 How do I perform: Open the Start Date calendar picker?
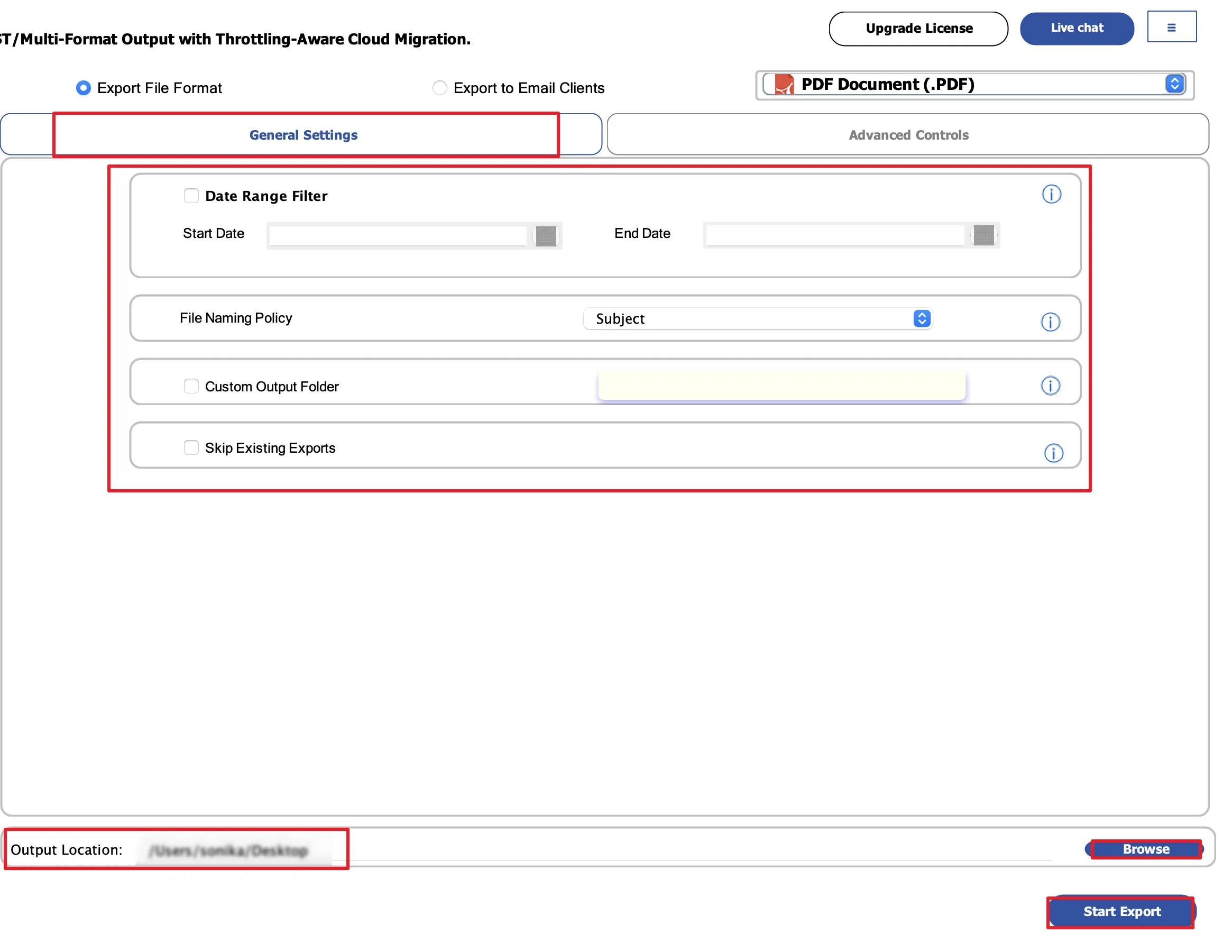[x=546, y=236]
